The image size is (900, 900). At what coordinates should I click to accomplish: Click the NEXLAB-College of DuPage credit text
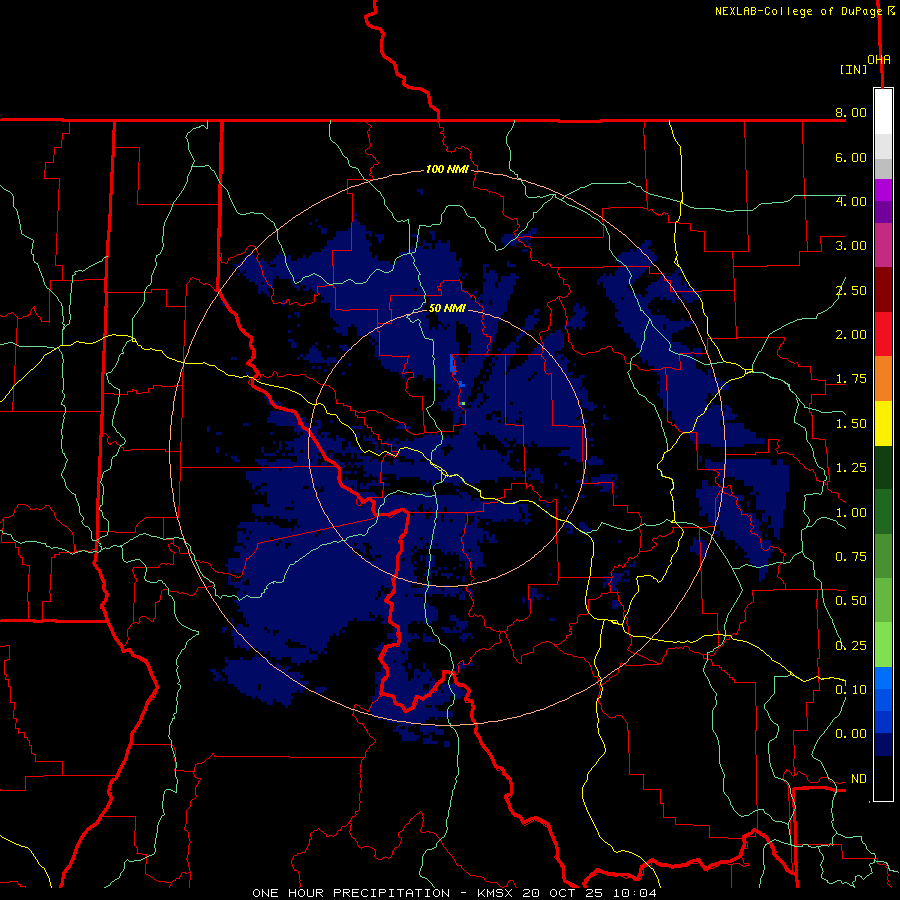click(798, 11)
